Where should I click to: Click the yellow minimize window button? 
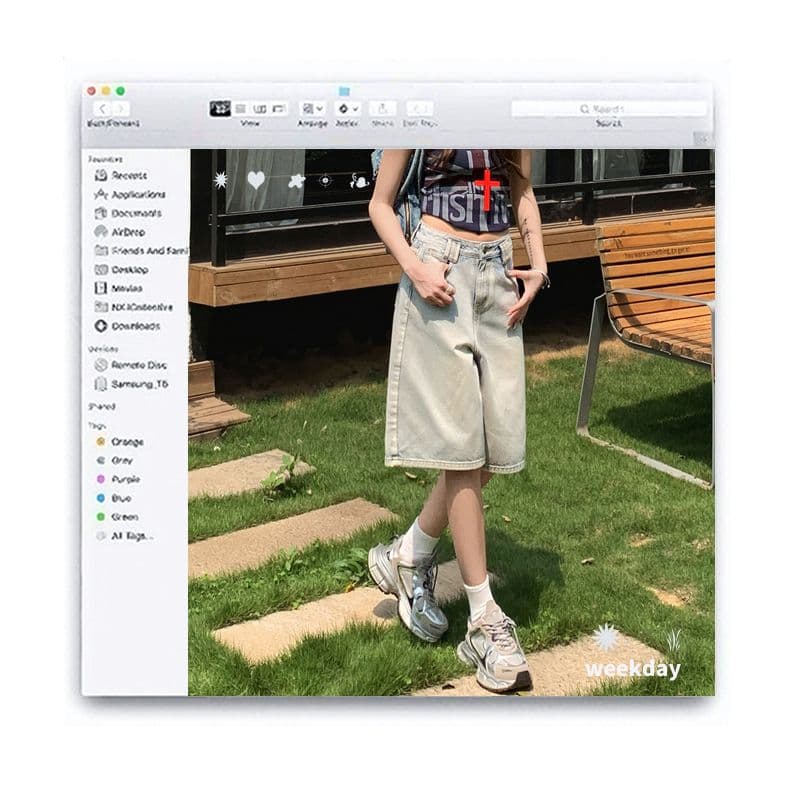[106, 91]
